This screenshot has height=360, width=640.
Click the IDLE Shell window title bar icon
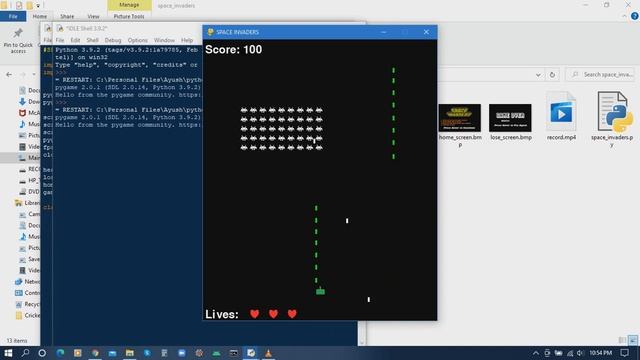(x=60, y=28)
